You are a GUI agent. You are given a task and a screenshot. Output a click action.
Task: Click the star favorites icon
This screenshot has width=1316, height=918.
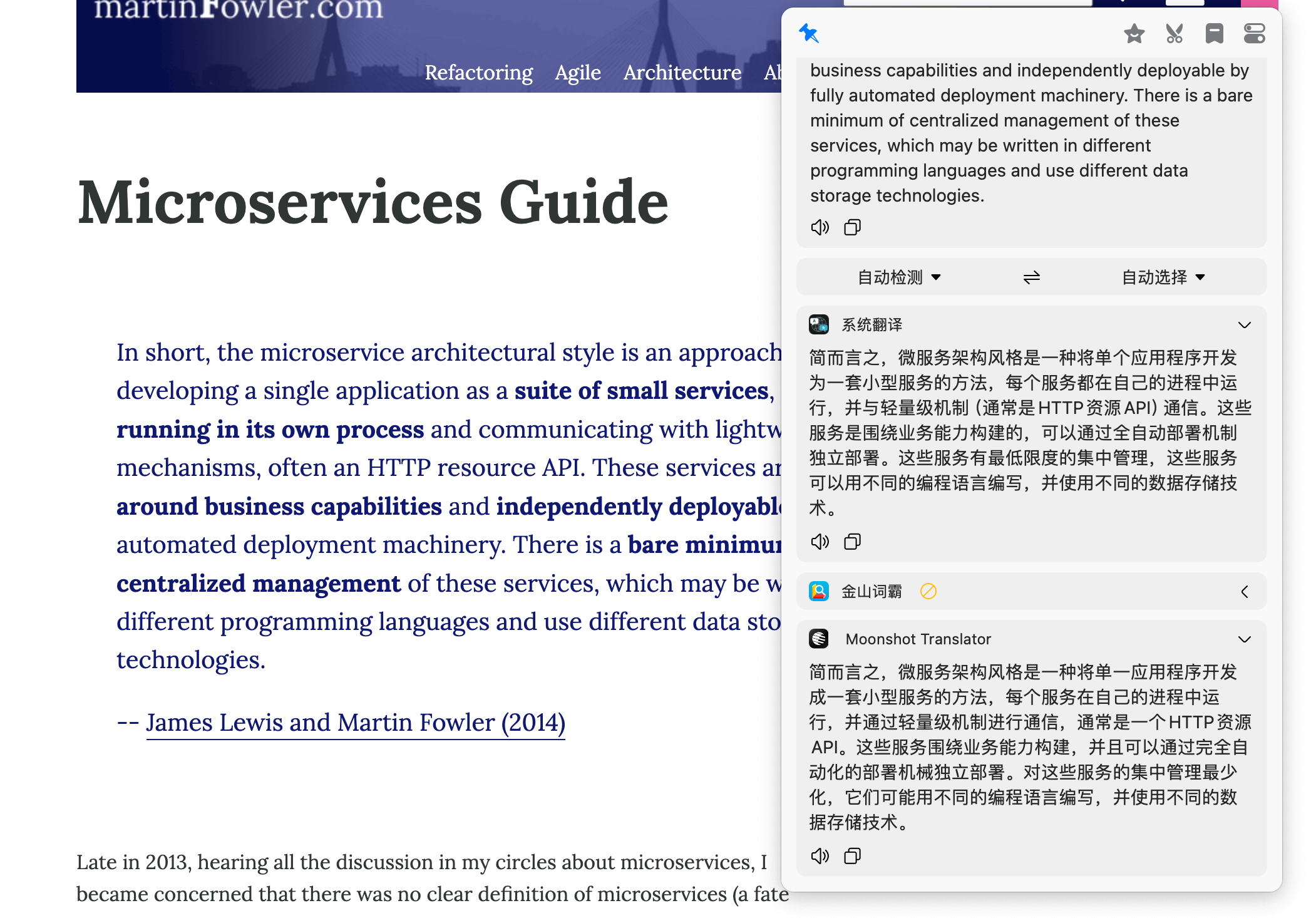(1134, 33)
